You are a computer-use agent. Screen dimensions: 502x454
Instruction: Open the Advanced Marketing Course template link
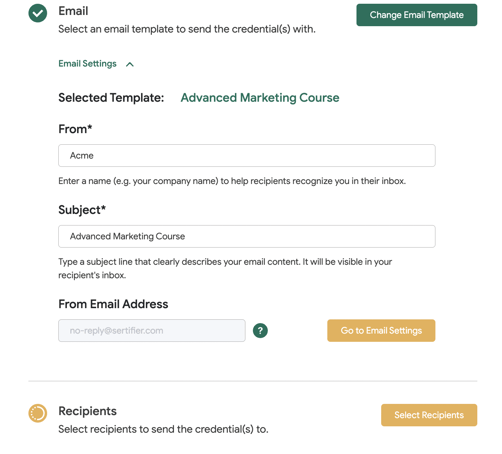[260, 98]
